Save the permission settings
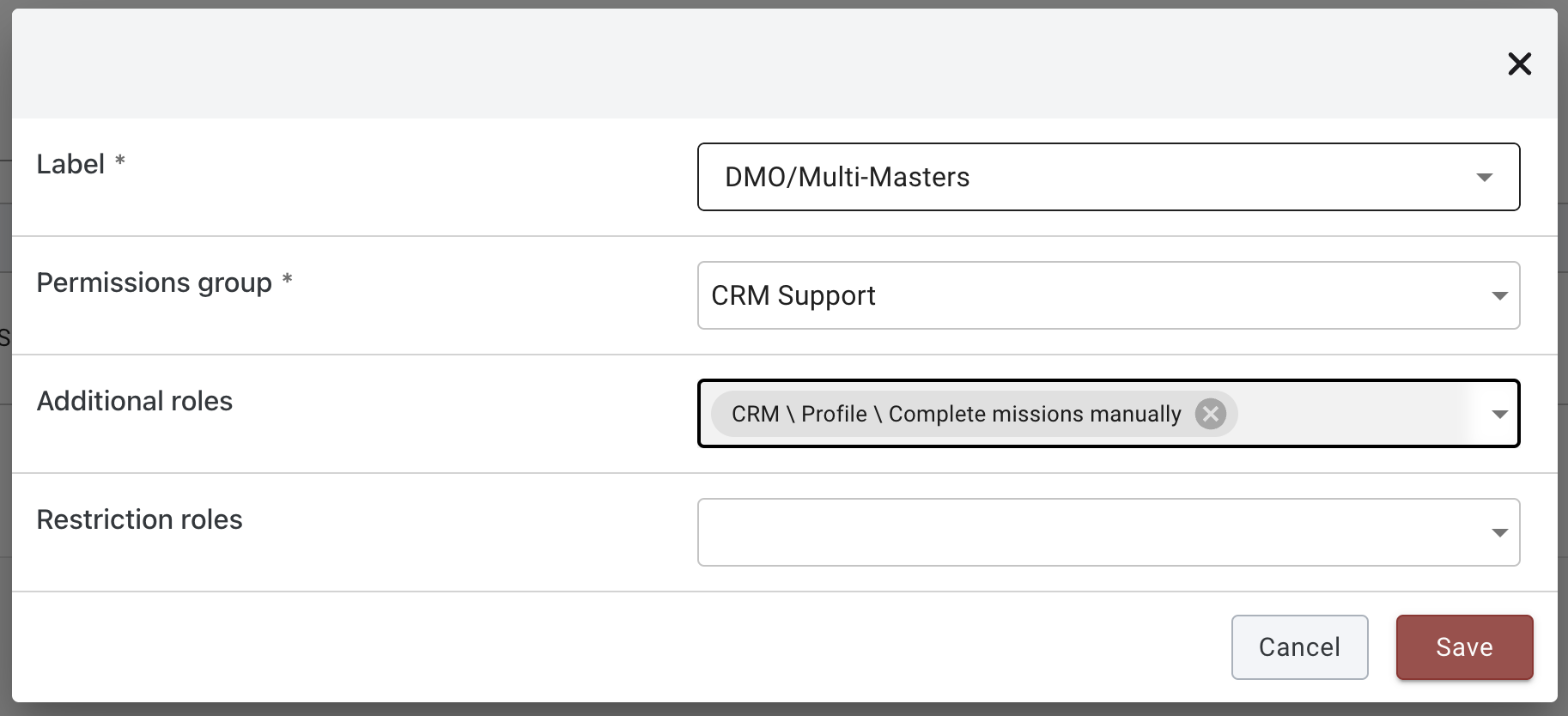The height and width of the screenshot is (716, 1568). (1464, 647)
